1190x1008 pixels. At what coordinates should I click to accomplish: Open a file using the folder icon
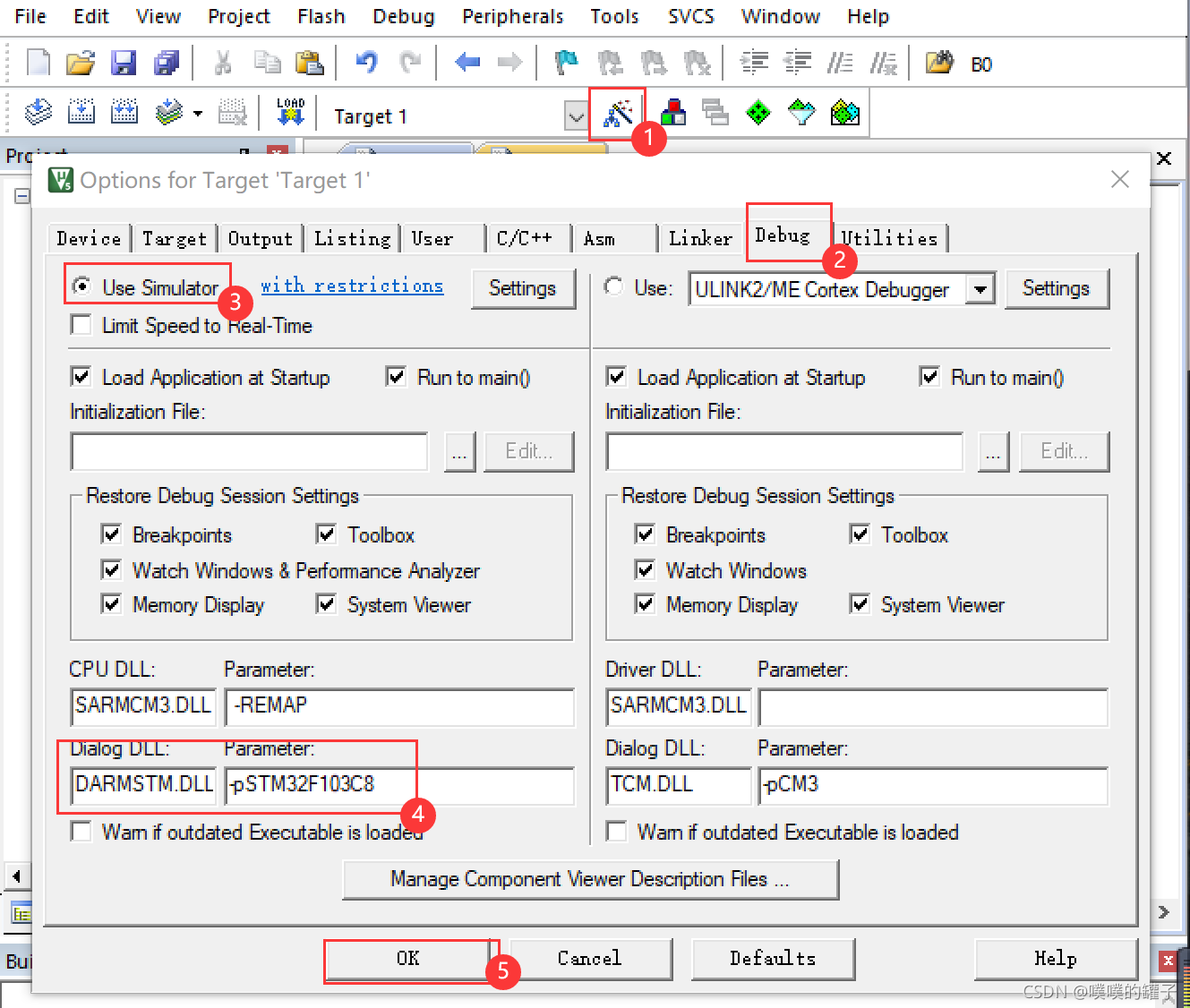[81, 63]
